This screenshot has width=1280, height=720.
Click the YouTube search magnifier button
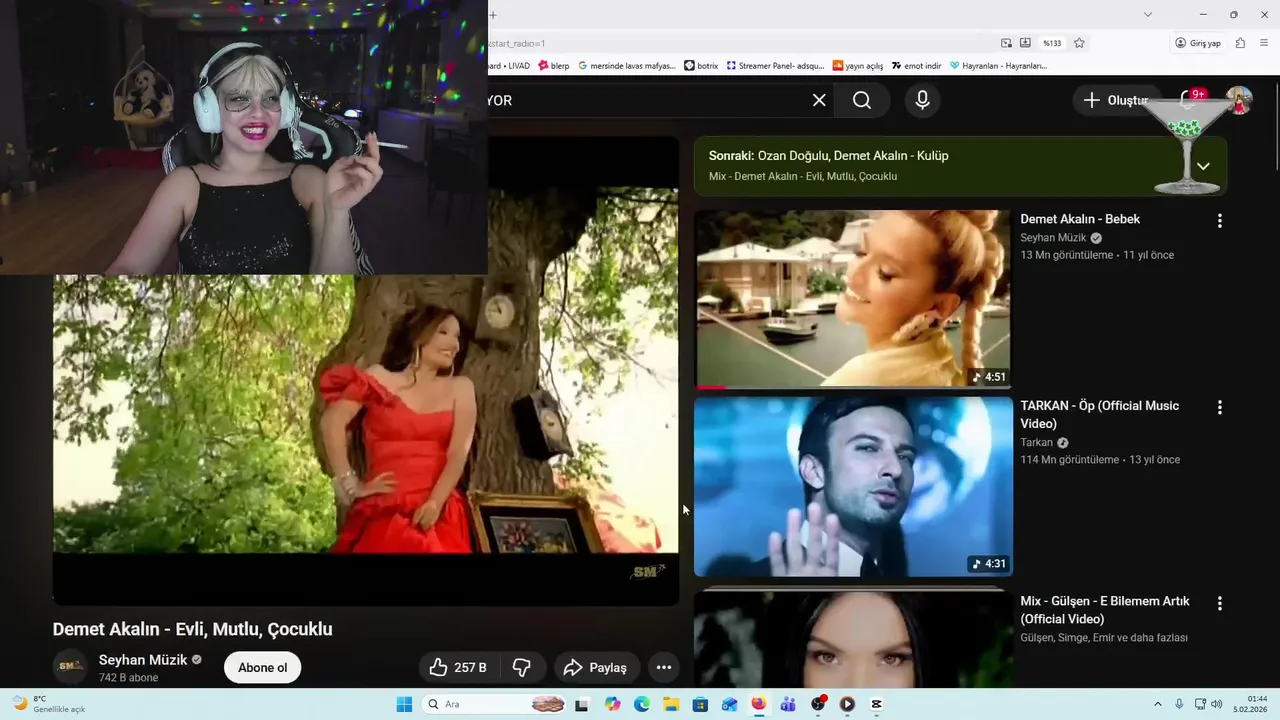coord(862,100)
